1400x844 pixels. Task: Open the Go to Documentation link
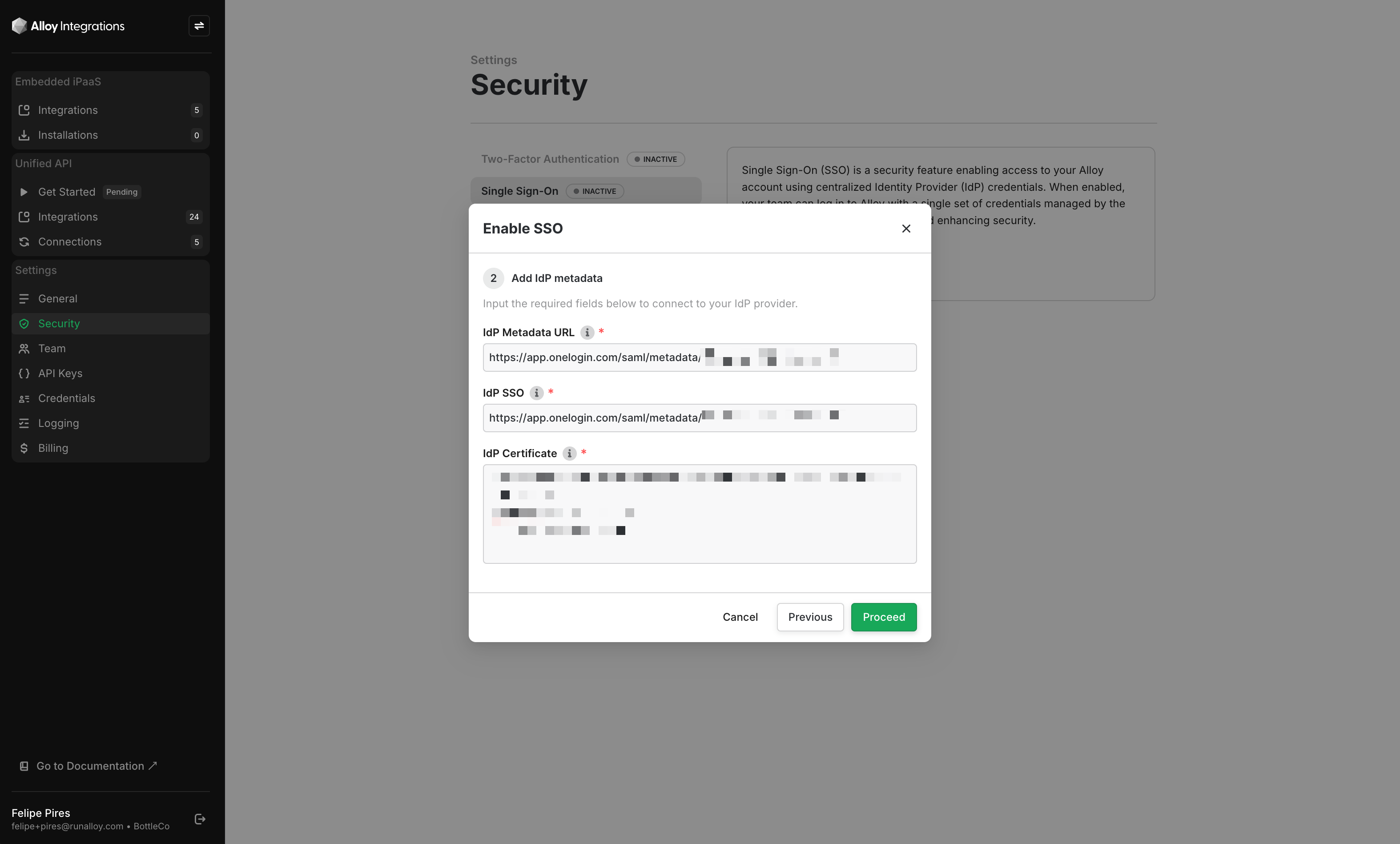[x=90, y=766]
